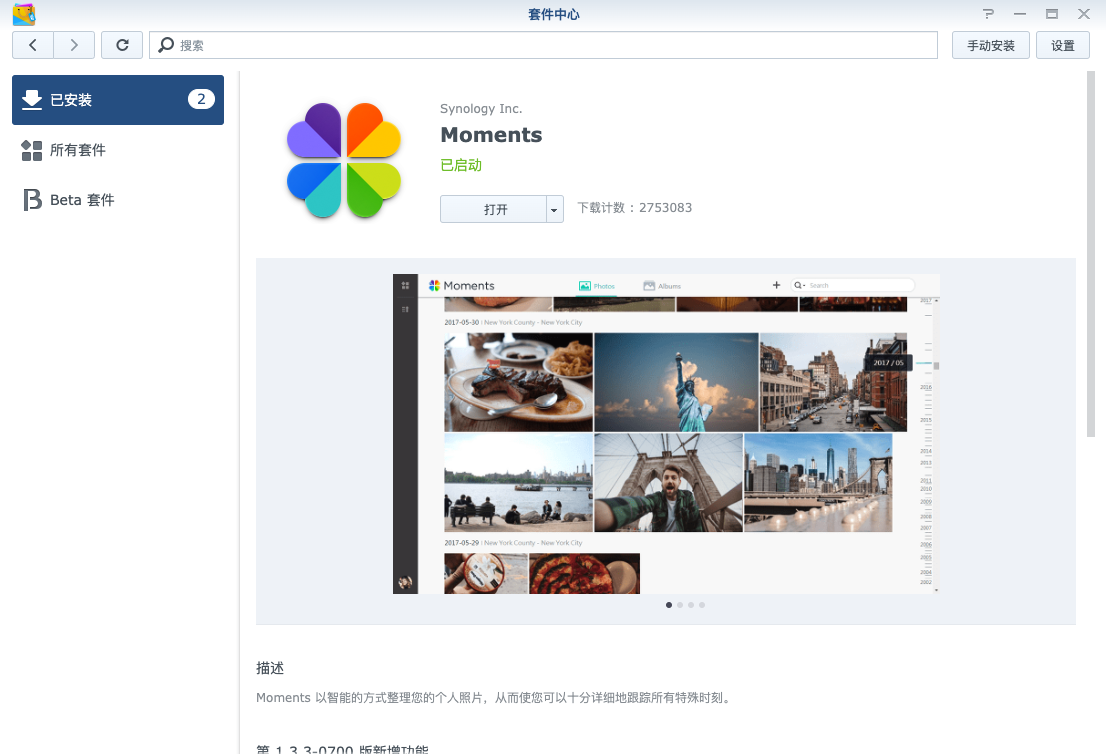This screenshot has height=754, width=1106.
Task: Click the installed count badge 2
Action: click(x=201, y=99)
